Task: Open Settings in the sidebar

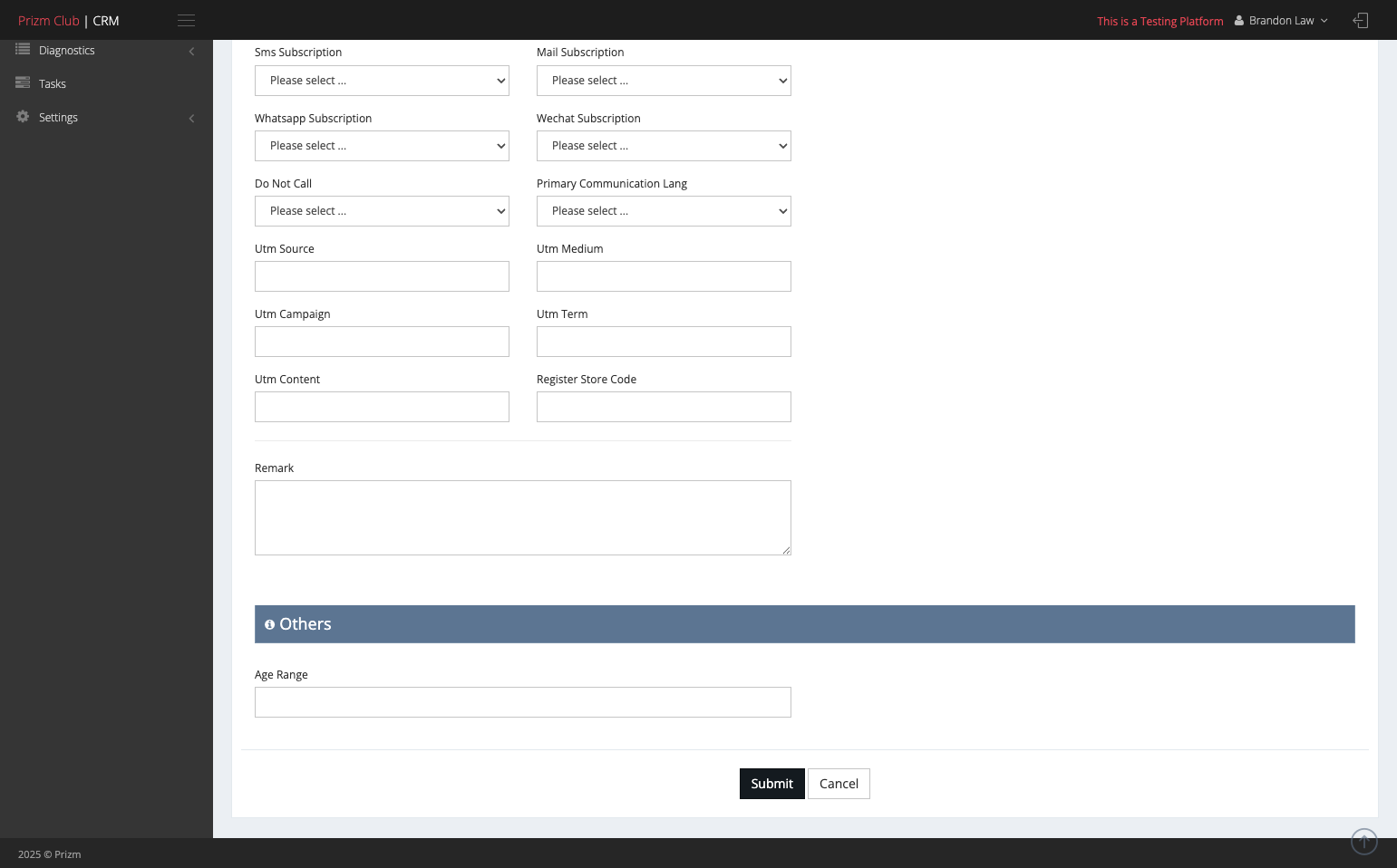Action: [x=106, y=118]
